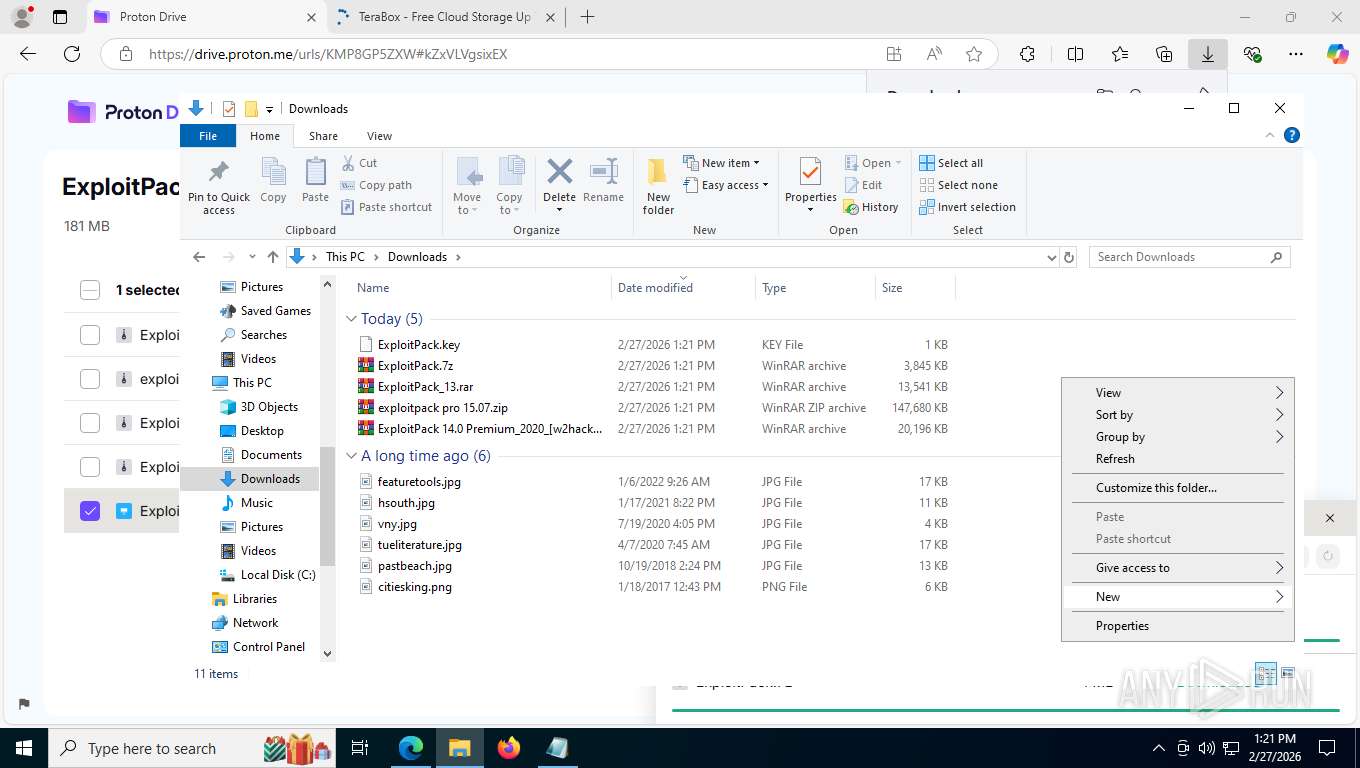
Task: Open the Move to ribbon button
Action: pos(467,186)
